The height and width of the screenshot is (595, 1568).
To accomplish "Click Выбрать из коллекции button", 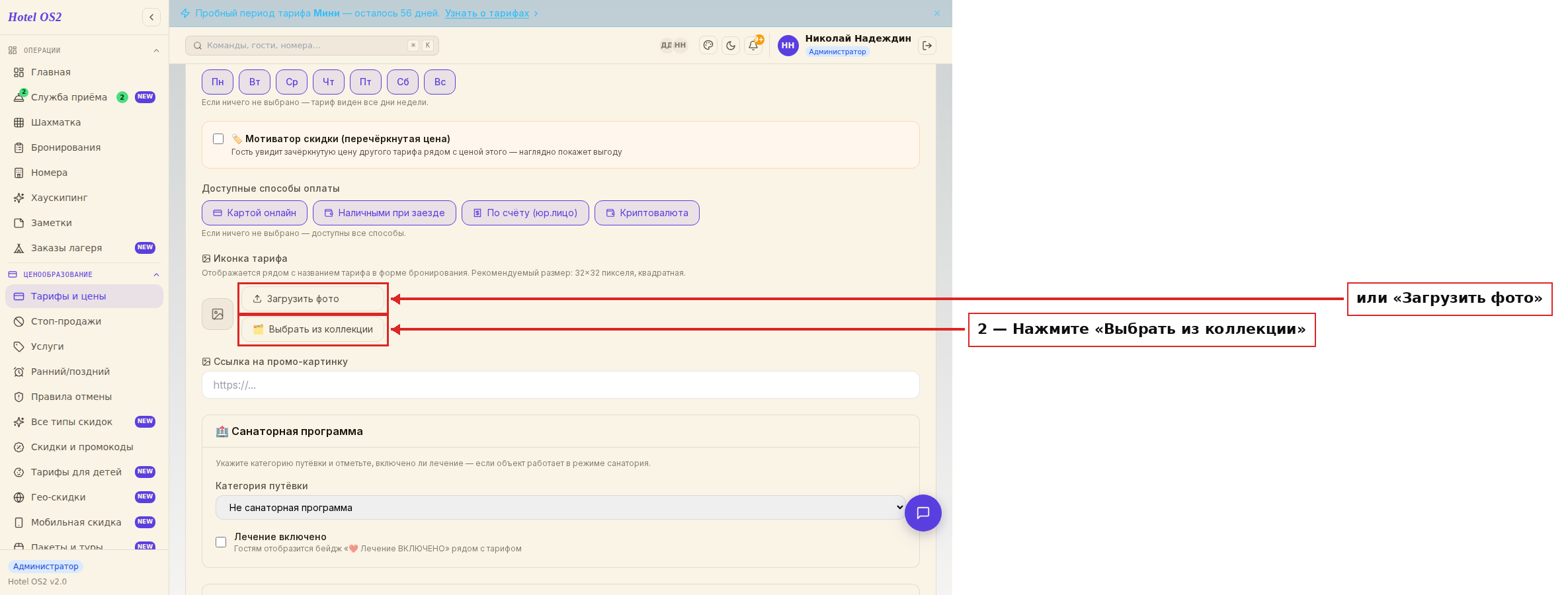I will (x=312, y=329).
